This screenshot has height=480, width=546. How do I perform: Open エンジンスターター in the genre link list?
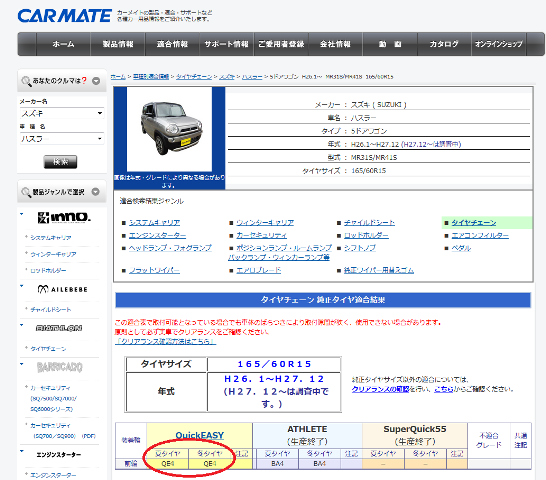coord(157,235)
